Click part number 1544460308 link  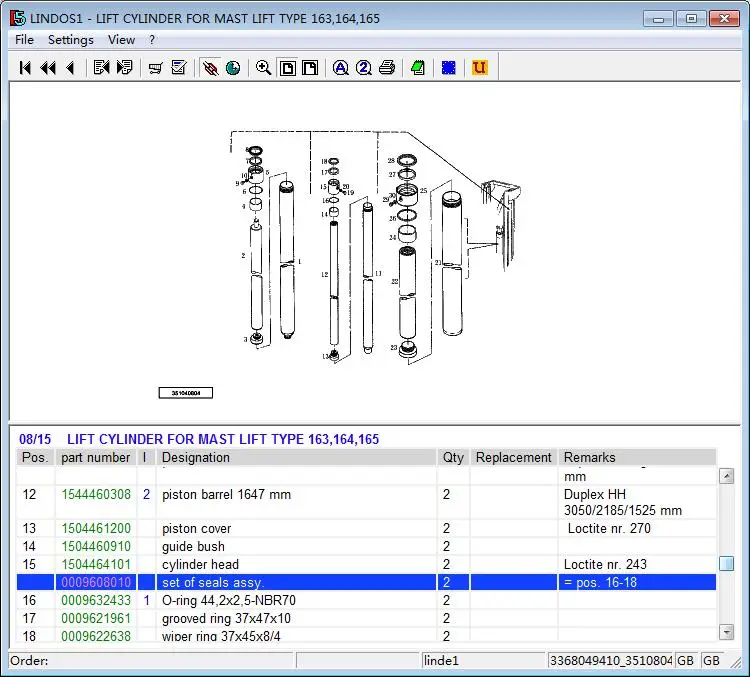pos(96,495)
